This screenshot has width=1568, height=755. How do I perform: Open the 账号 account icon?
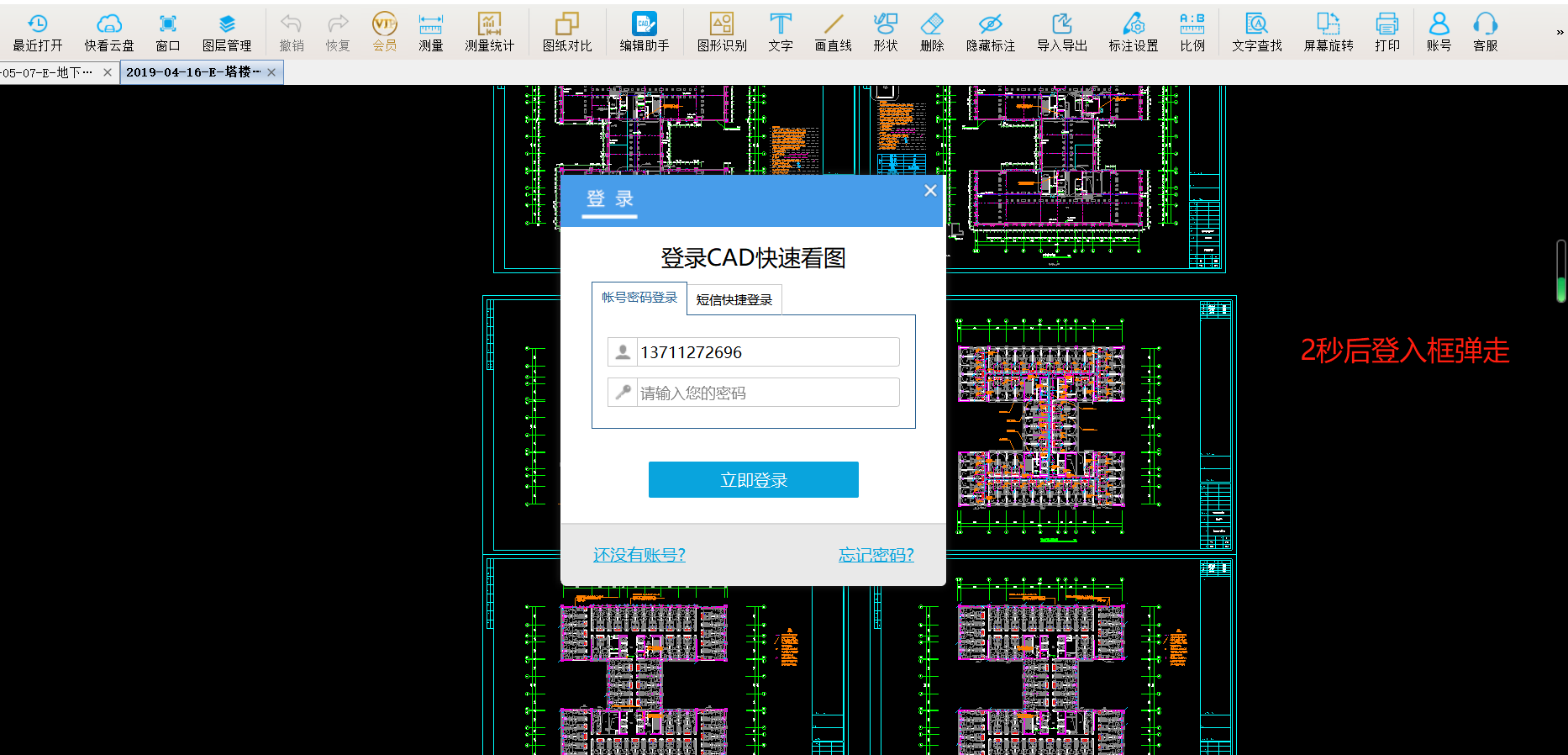1439,32
